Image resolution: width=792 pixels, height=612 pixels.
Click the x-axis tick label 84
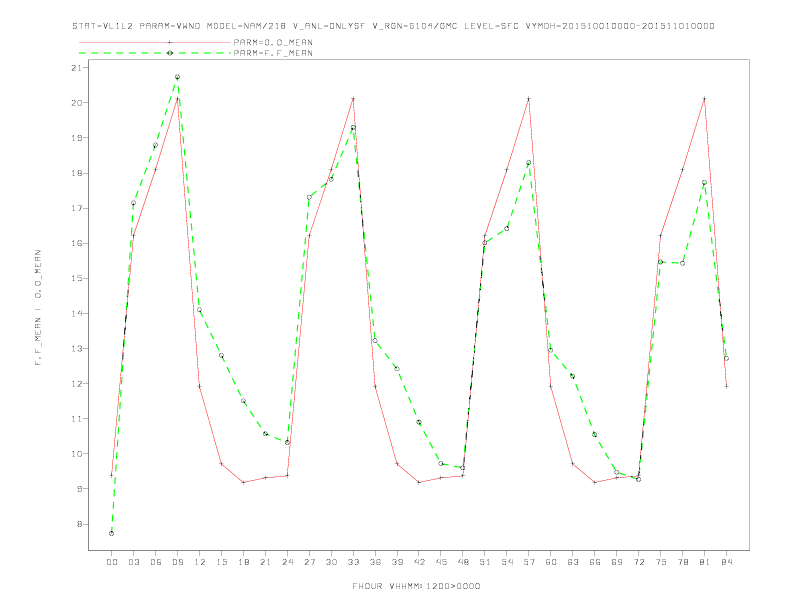pyautogui.click(x=726, y=562)
